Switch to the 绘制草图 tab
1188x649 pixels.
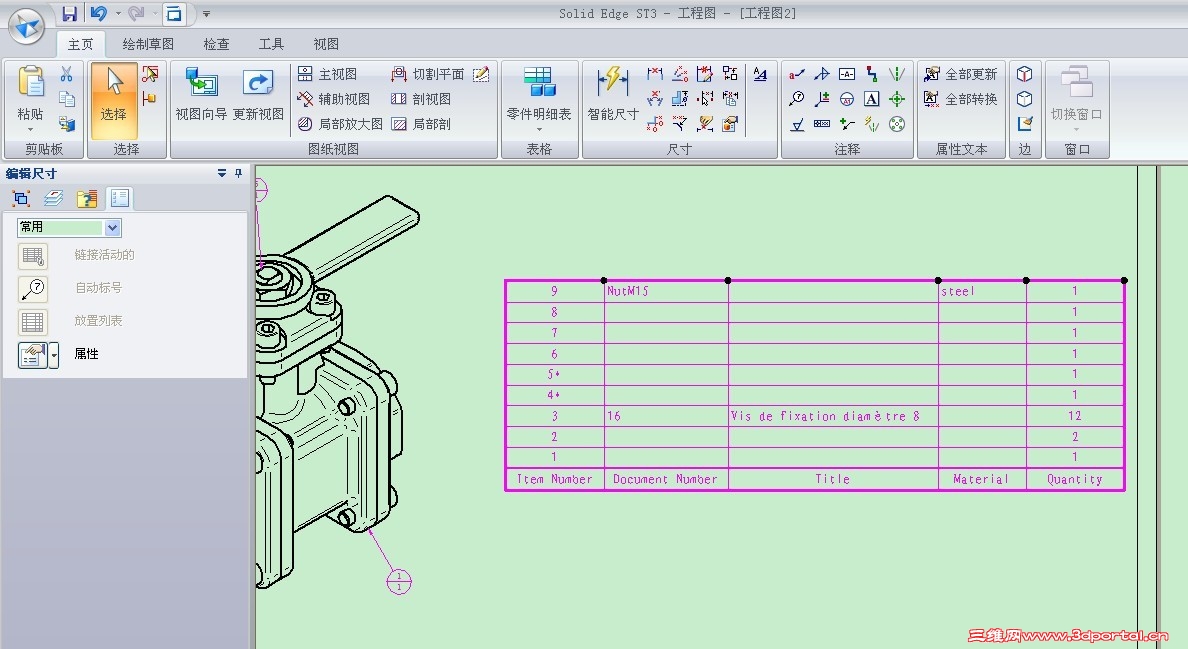coord(148,45)
